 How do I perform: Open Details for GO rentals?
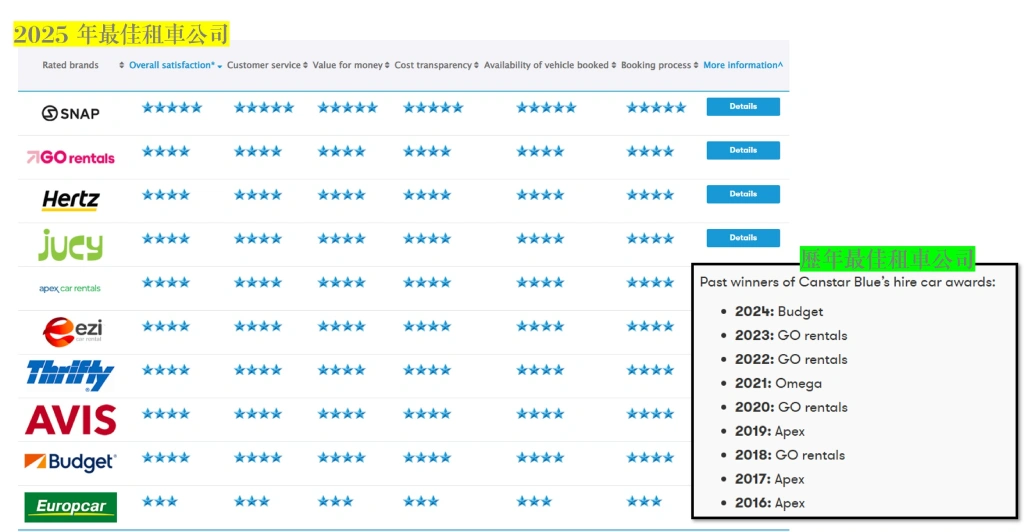[743, 150]
